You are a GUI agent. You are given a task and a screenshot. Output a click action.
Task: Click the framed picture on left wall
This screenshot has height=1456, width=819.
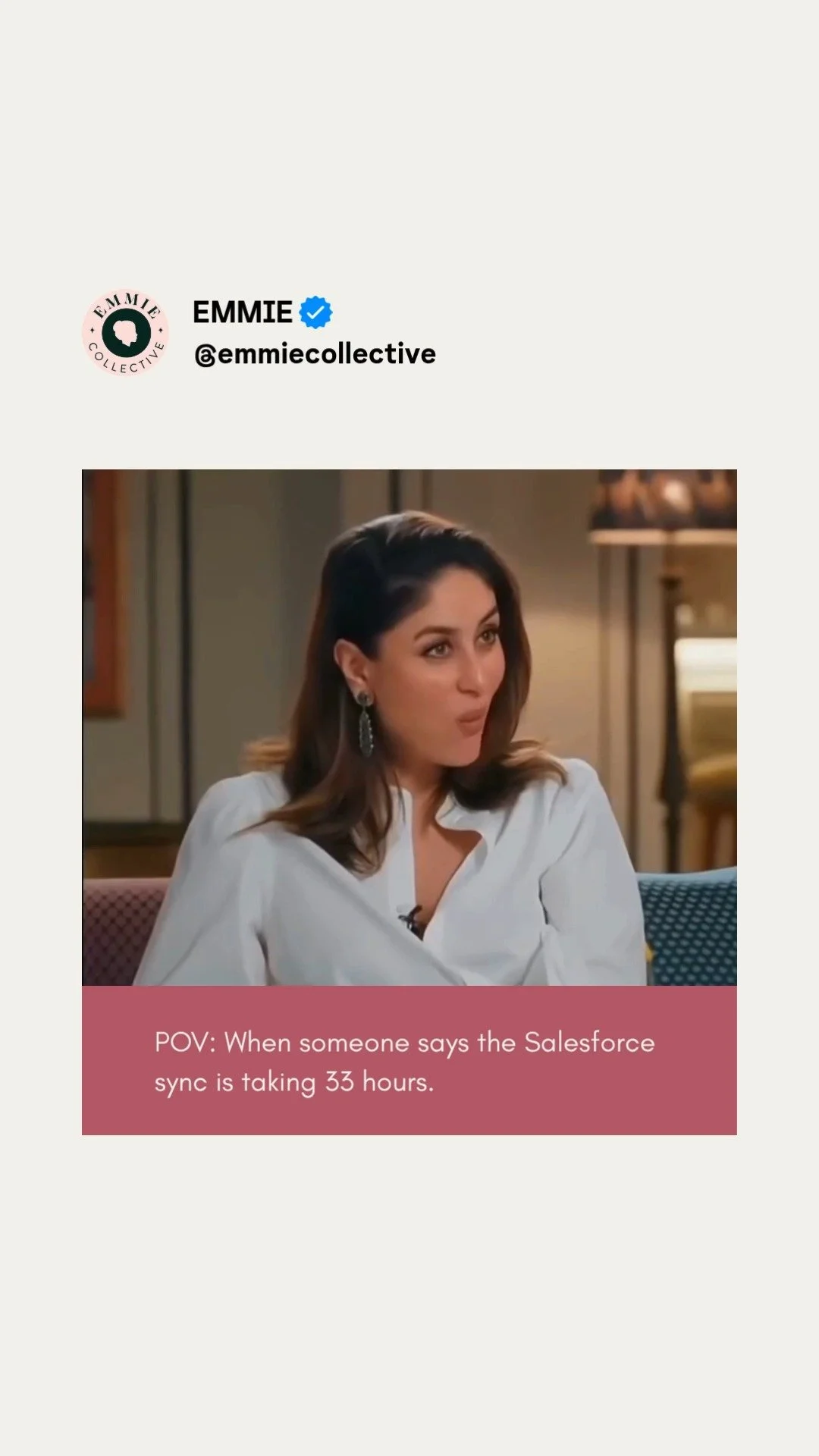pyautogui.click(x=103, y=591)
